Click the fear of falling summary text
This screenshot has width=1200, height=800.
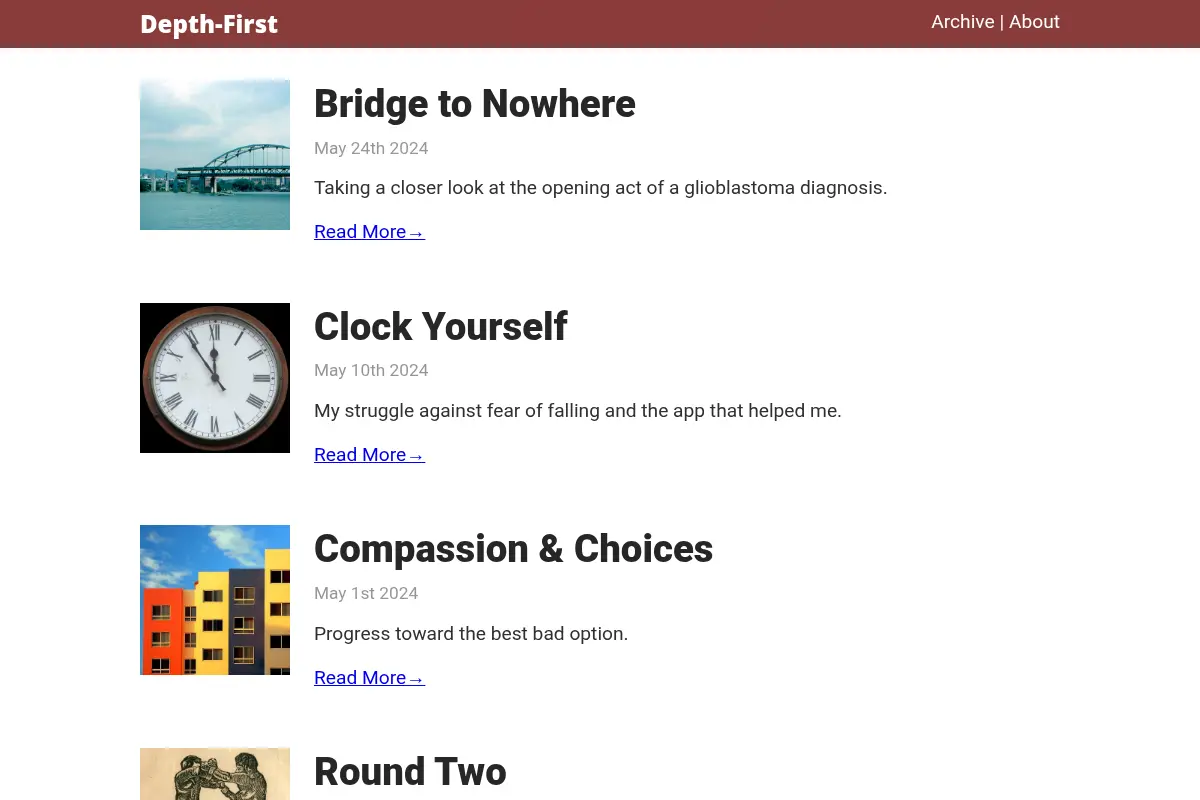(x=578, y=411)
